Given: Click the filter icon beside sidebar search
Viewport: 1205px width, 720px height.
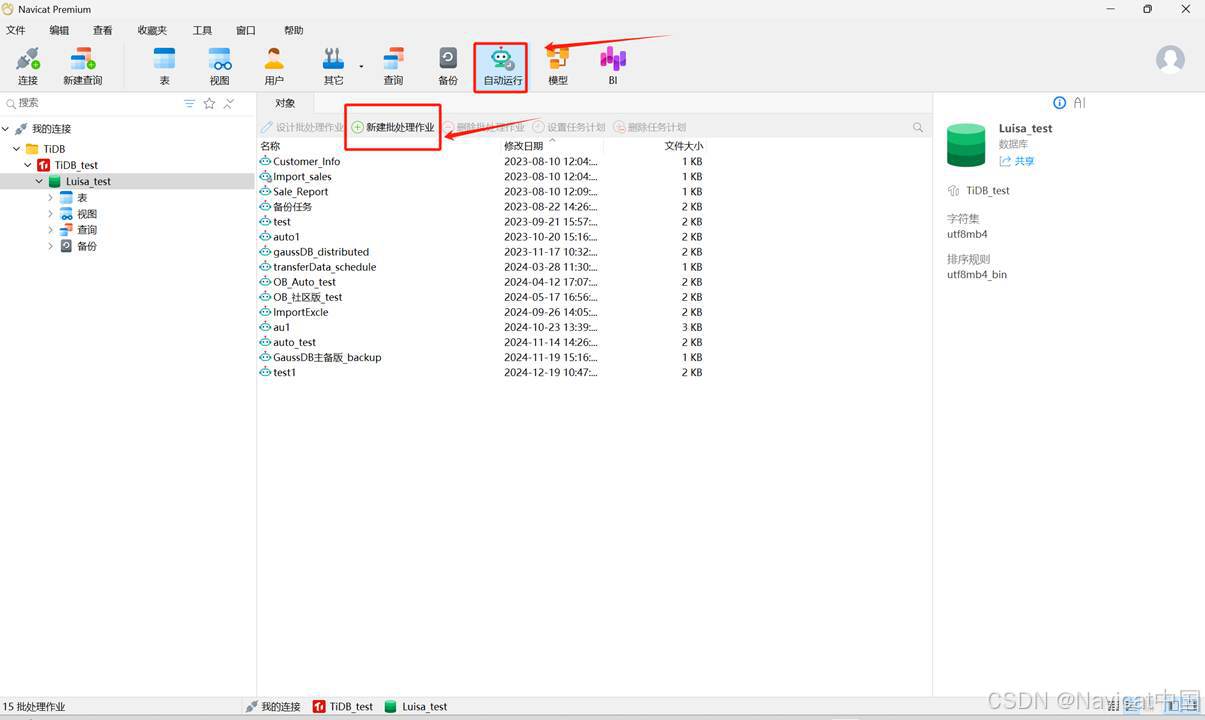Looking at the screenshot, I should 190,103.
